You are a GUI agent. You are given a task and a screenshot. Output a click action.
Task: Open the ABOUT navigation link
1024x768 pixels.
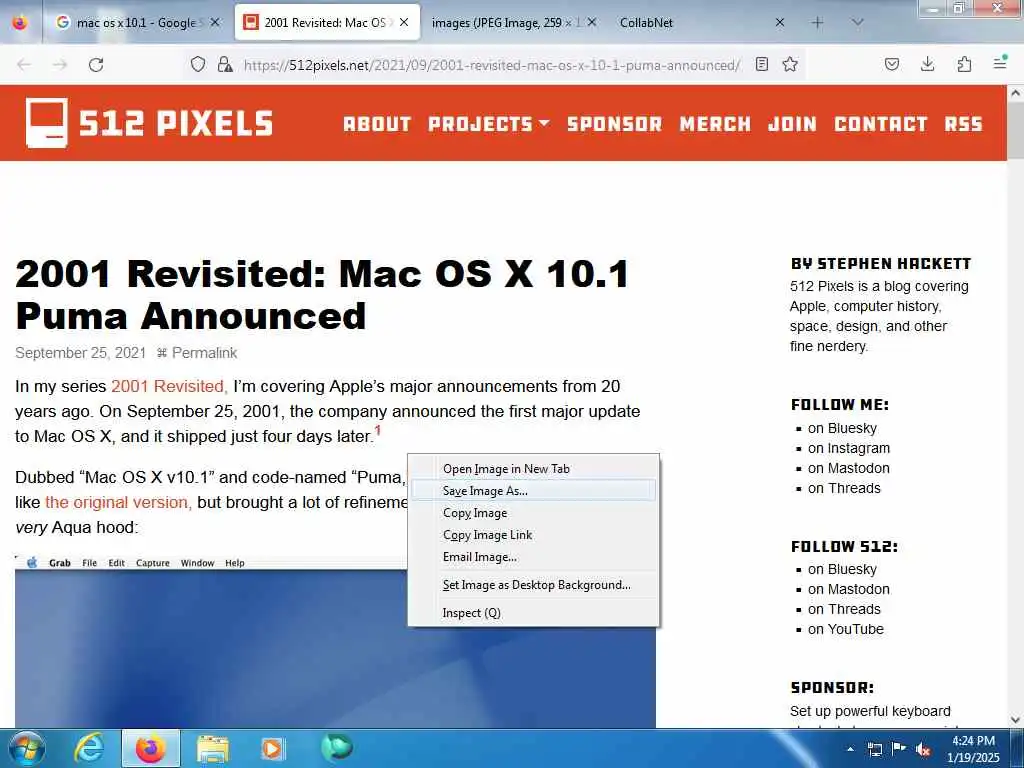pyautogui.click(x=377, y=123)
